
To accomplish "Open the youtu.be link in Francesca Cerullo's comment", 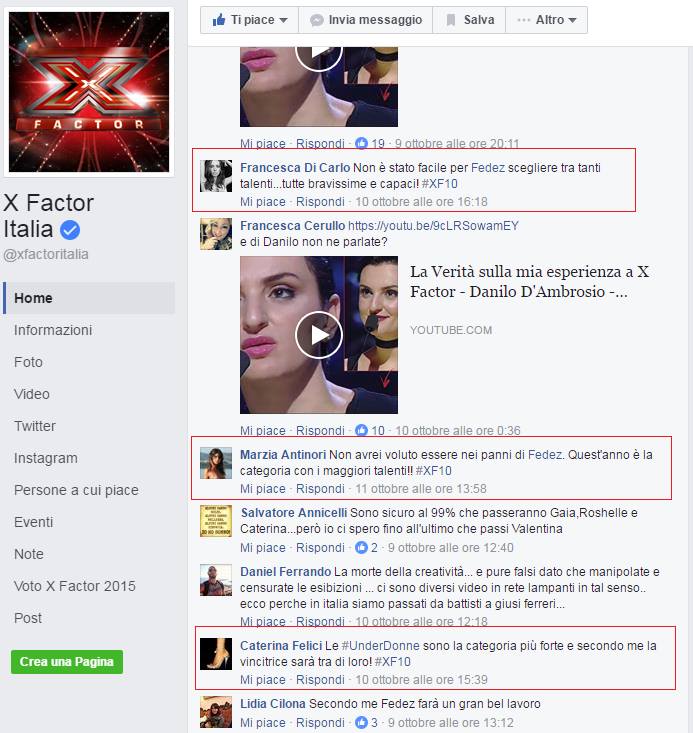I will click(433, 225).
